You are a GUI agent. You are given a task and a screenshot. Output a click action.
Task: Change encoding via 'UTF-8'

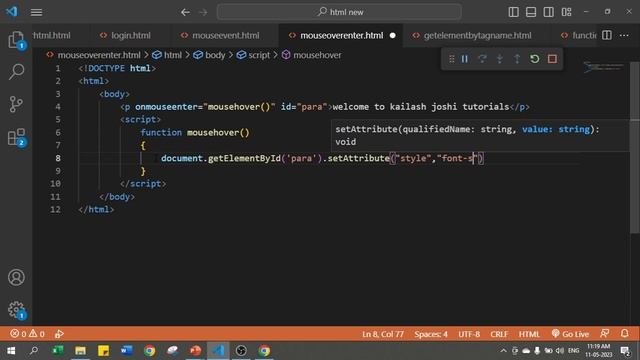click(469, 334)
